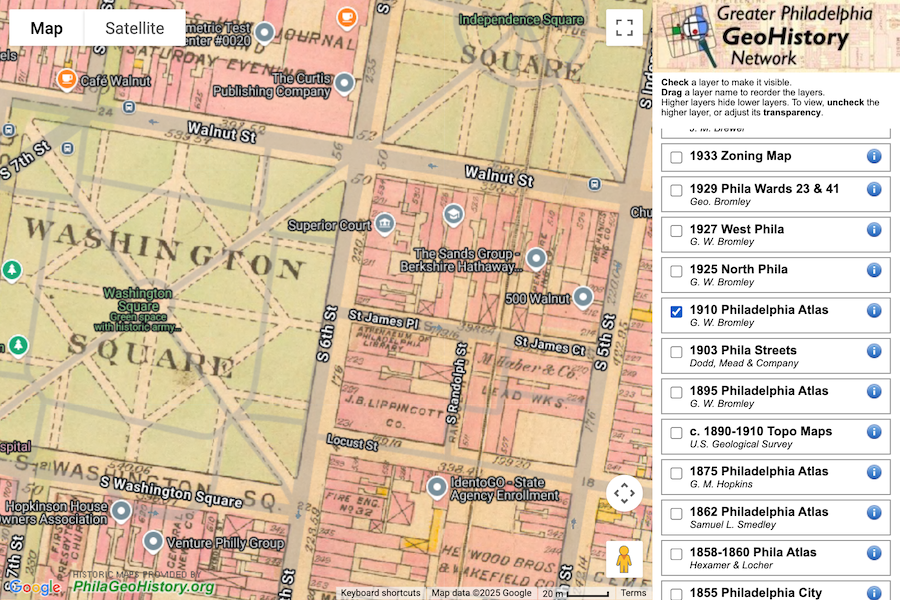Click the Terms link on map

pos(633,593)
